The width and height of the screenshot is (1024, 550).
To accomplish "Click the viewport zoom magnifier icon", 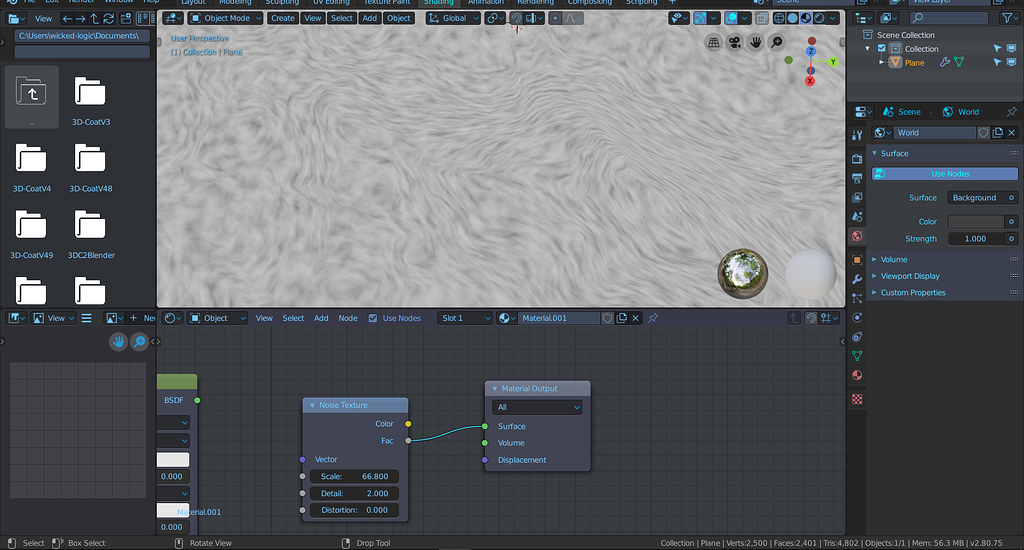I will tap(776, 42).
